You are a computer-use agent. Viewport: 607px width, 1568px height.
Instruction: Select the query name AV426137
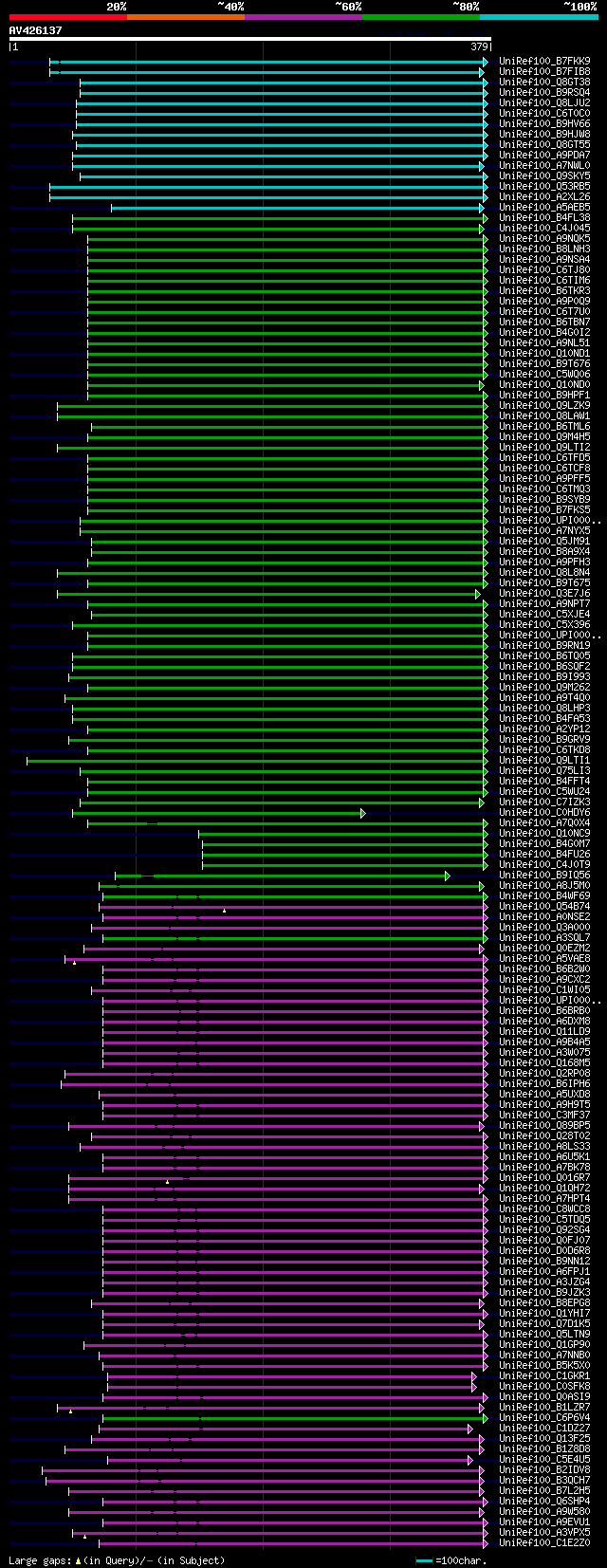point(35,30)
